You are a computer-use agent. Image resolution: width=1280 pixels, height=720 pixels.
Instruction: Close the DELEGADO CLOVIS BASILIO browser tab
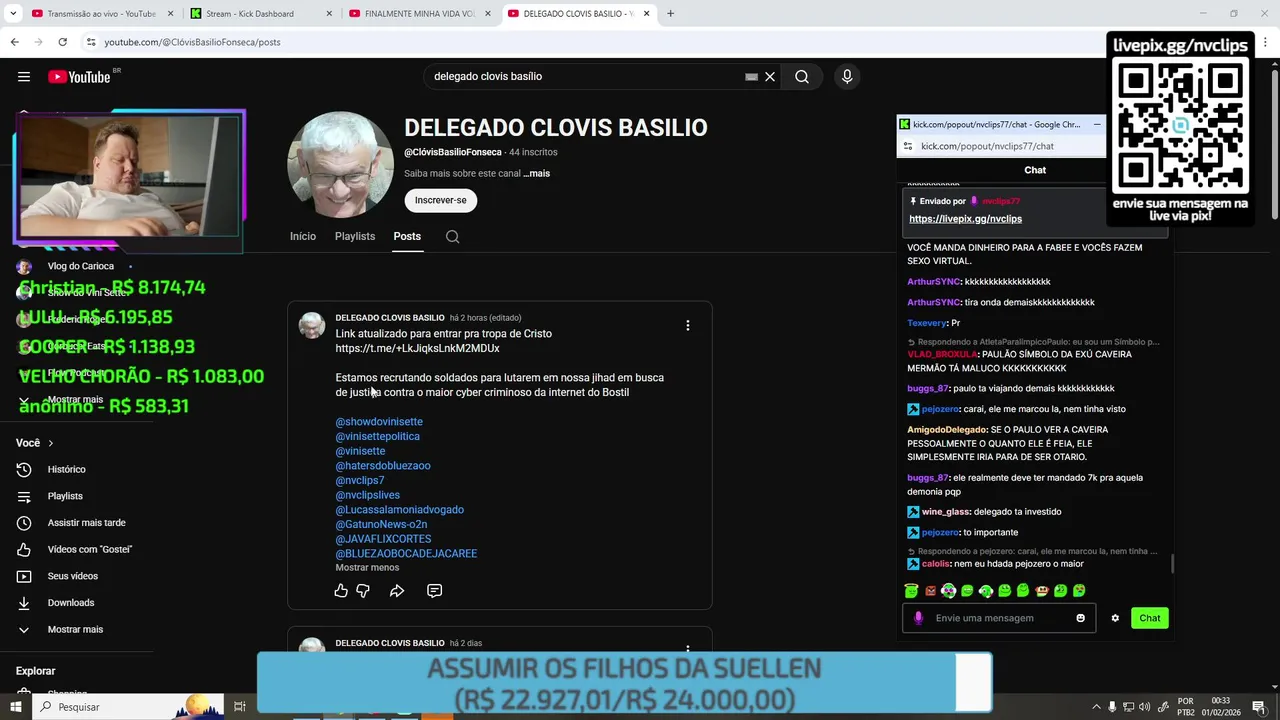tap(647, 14)
